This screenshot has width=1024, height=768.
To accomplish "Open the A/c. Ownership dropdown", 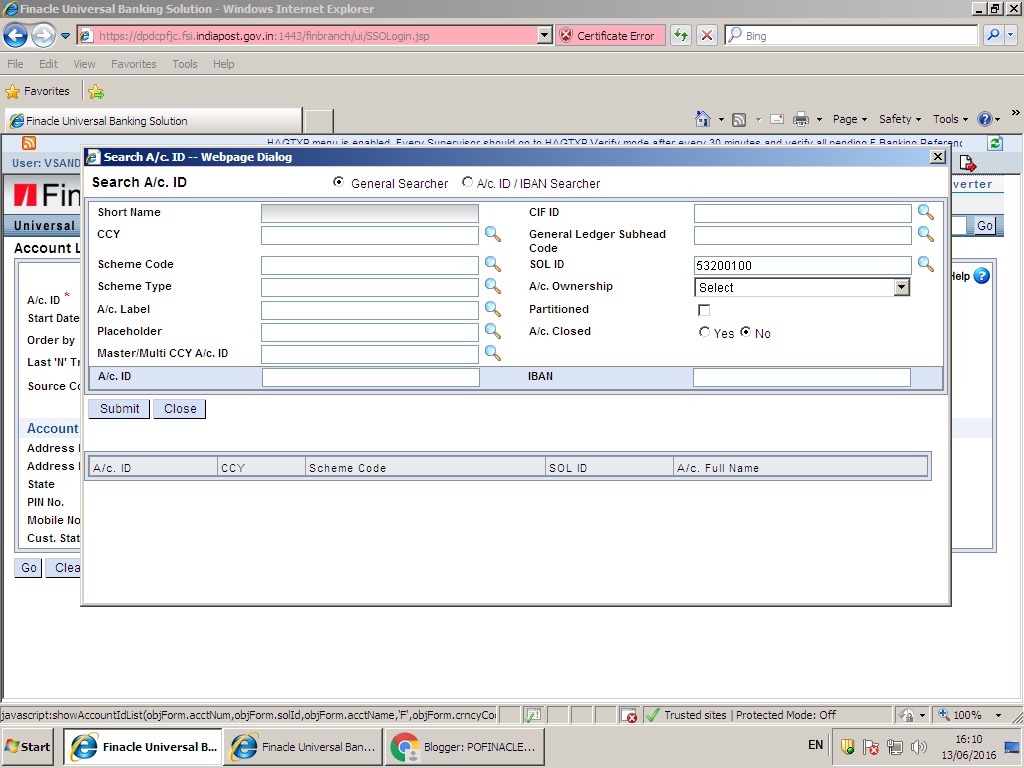I will [x=900, y=286].
